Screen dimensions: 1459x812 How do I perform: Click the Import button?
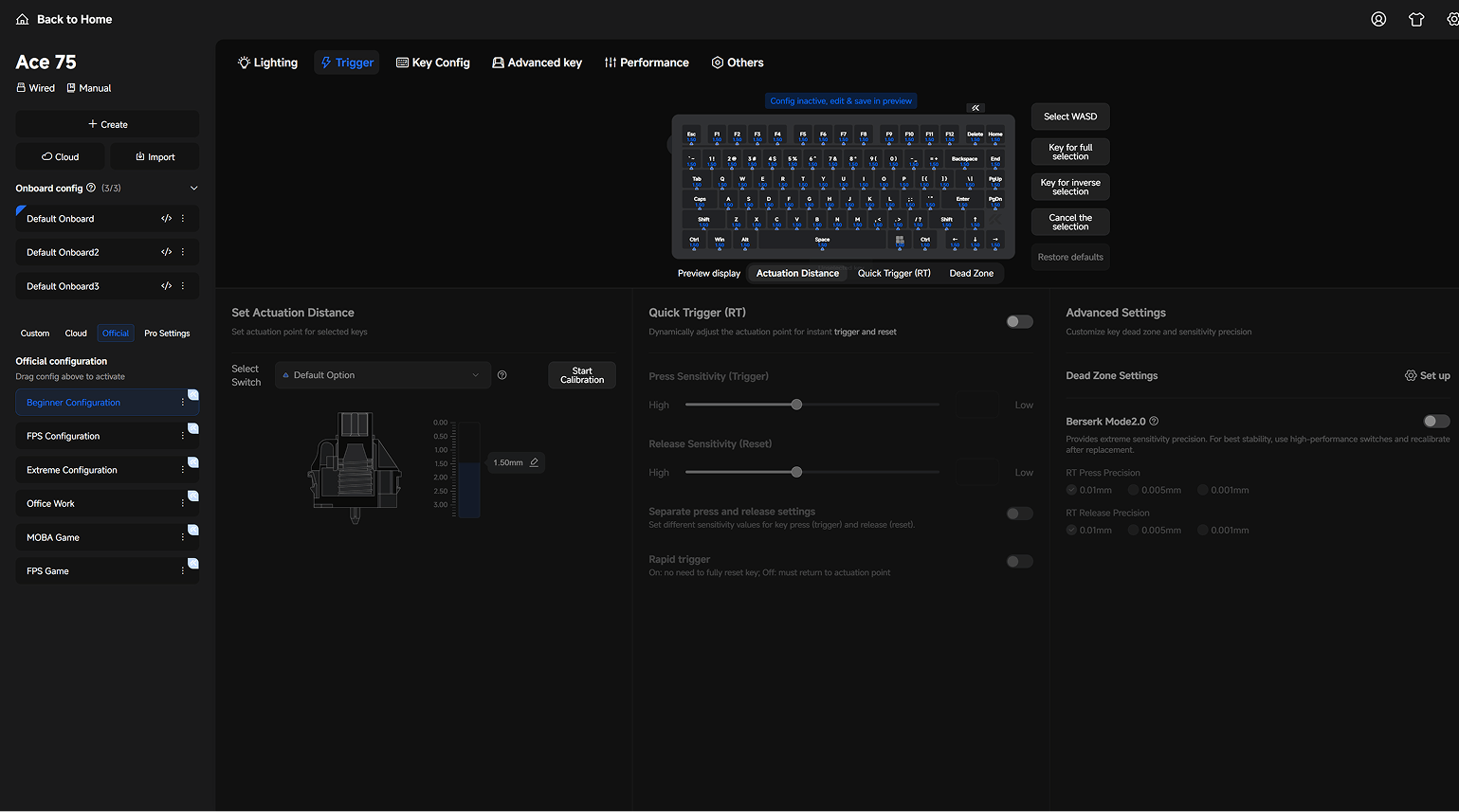155,156
